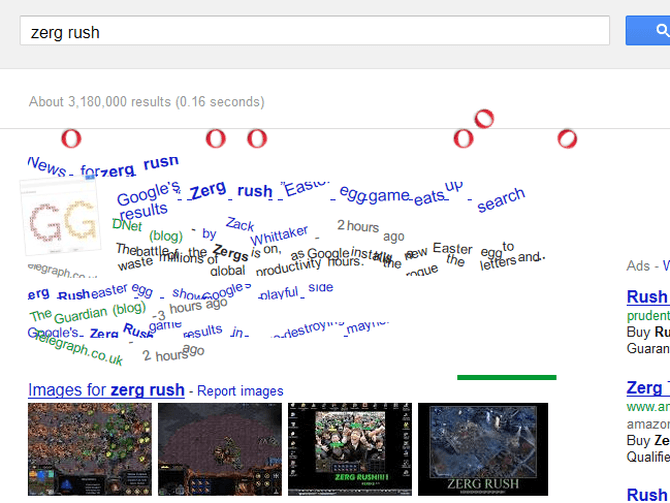The width and height of the screenshot is (670, 503).
Task: Open the Zerg ad headline in sidebar
Action: pyautogui.click(x=648, y=388)
